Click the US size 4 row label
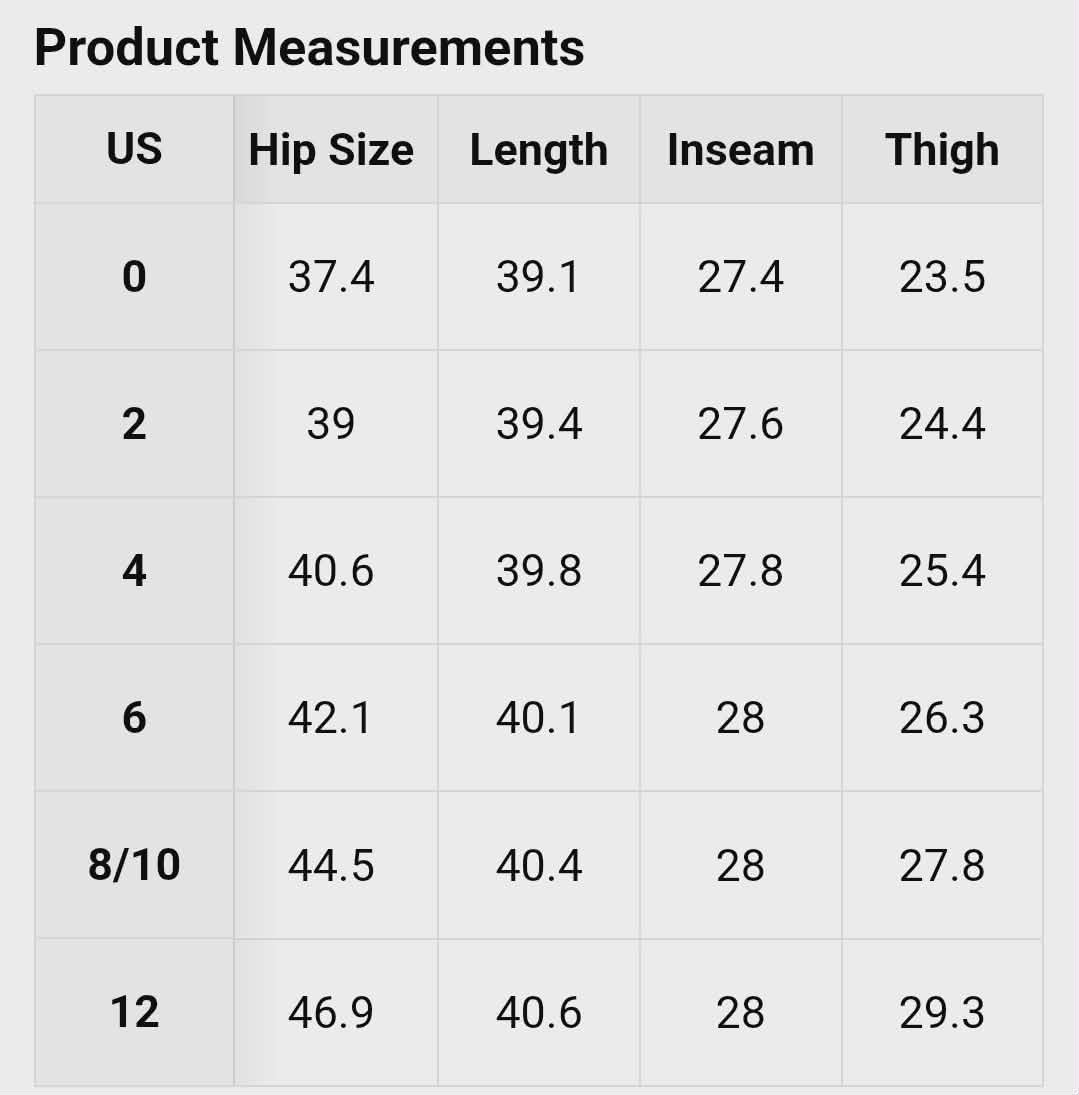1079x1095 pixels. point(134,571)
